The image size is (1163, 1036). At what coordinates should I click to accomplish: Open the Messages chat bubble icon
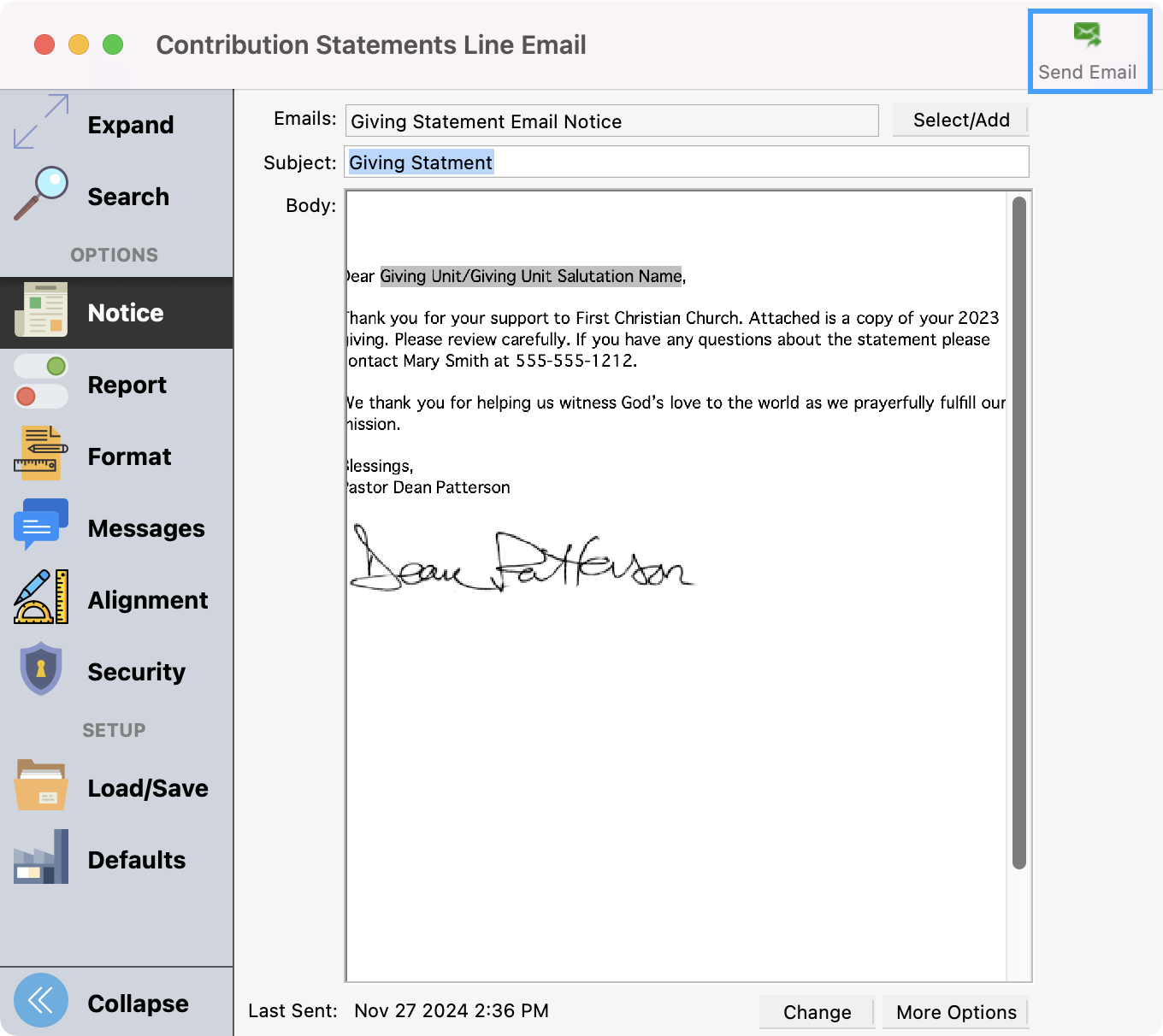41,525
